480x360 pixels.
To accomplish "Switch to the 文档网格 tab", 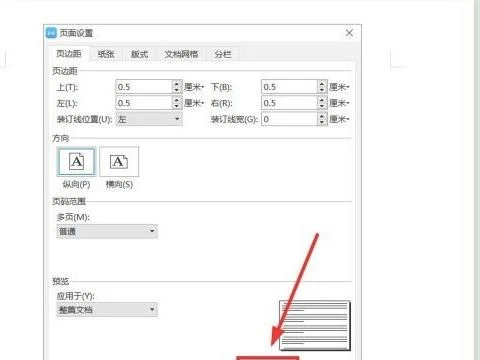I will point(181,54).
